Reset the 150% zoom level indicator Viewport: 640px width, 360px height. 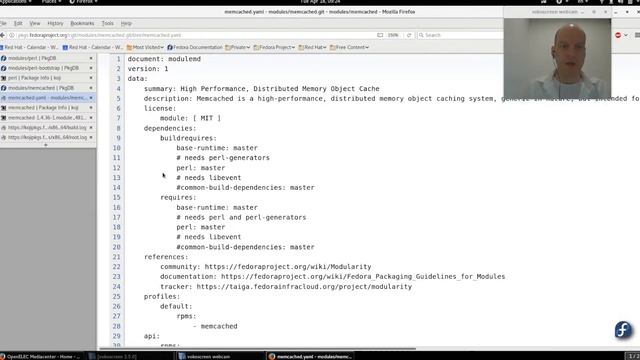click(x=393, y=35)
